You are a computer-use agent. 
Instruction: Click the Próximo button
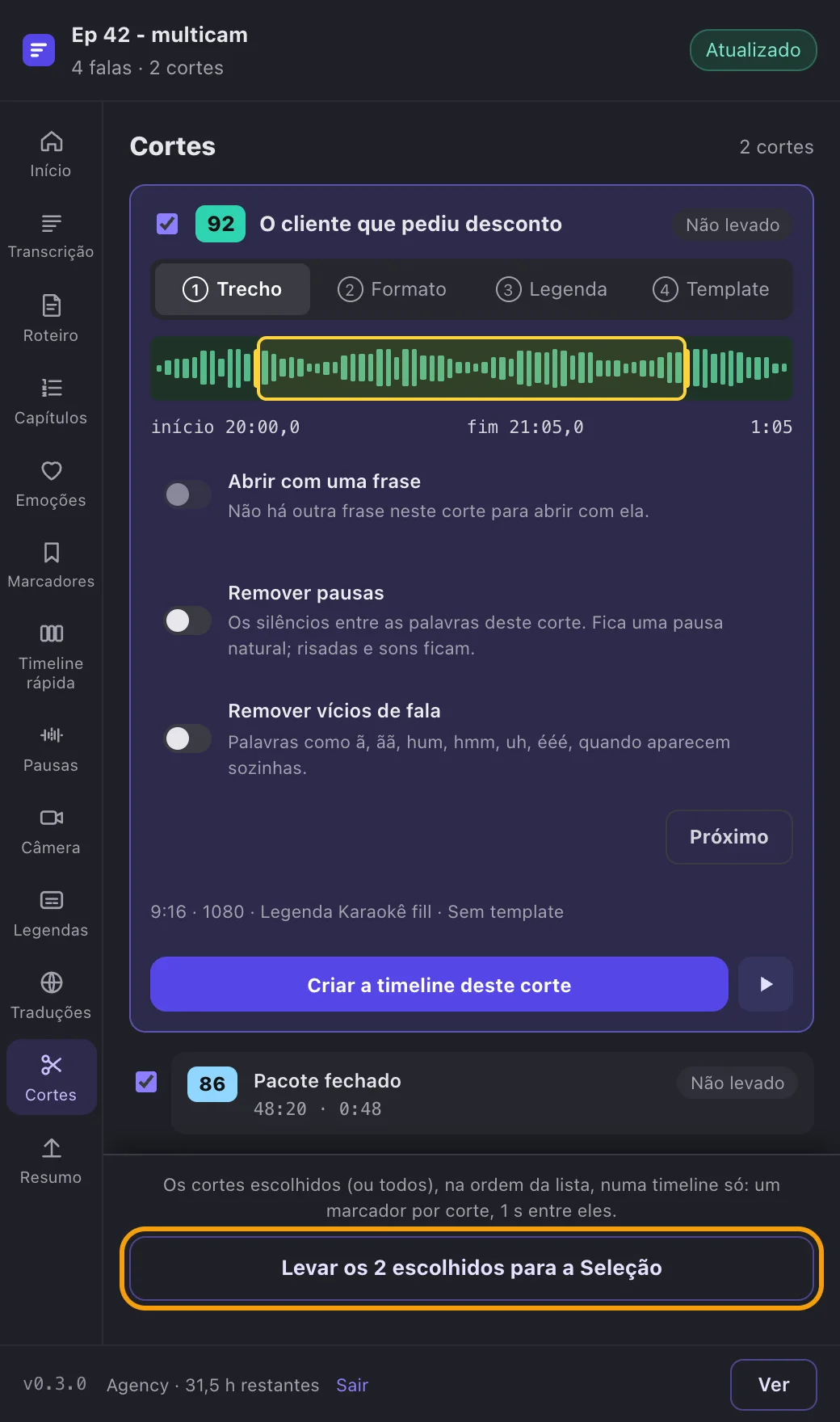[x=729, y=837]
